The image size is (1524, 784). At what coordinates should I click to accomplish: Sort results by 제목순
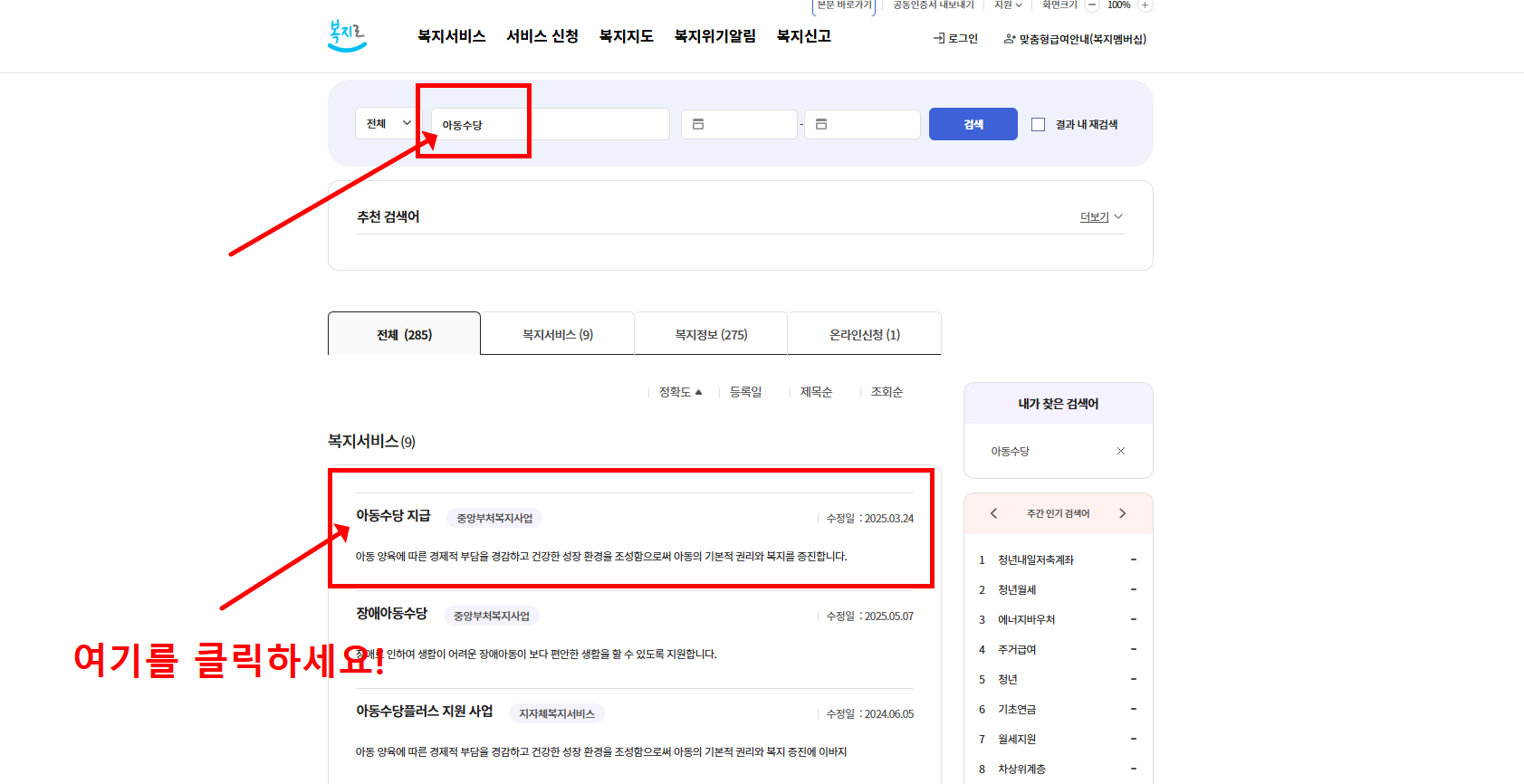(x=816, y=392)
